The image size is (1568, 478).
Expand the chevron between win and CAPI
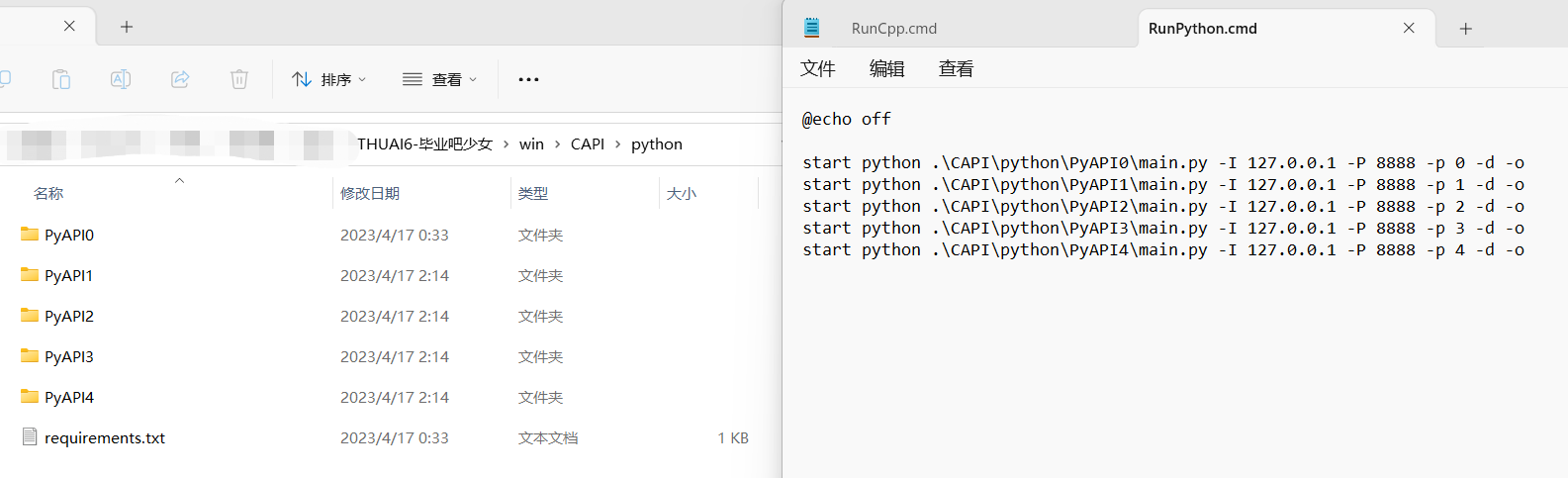tap(558, 144)
